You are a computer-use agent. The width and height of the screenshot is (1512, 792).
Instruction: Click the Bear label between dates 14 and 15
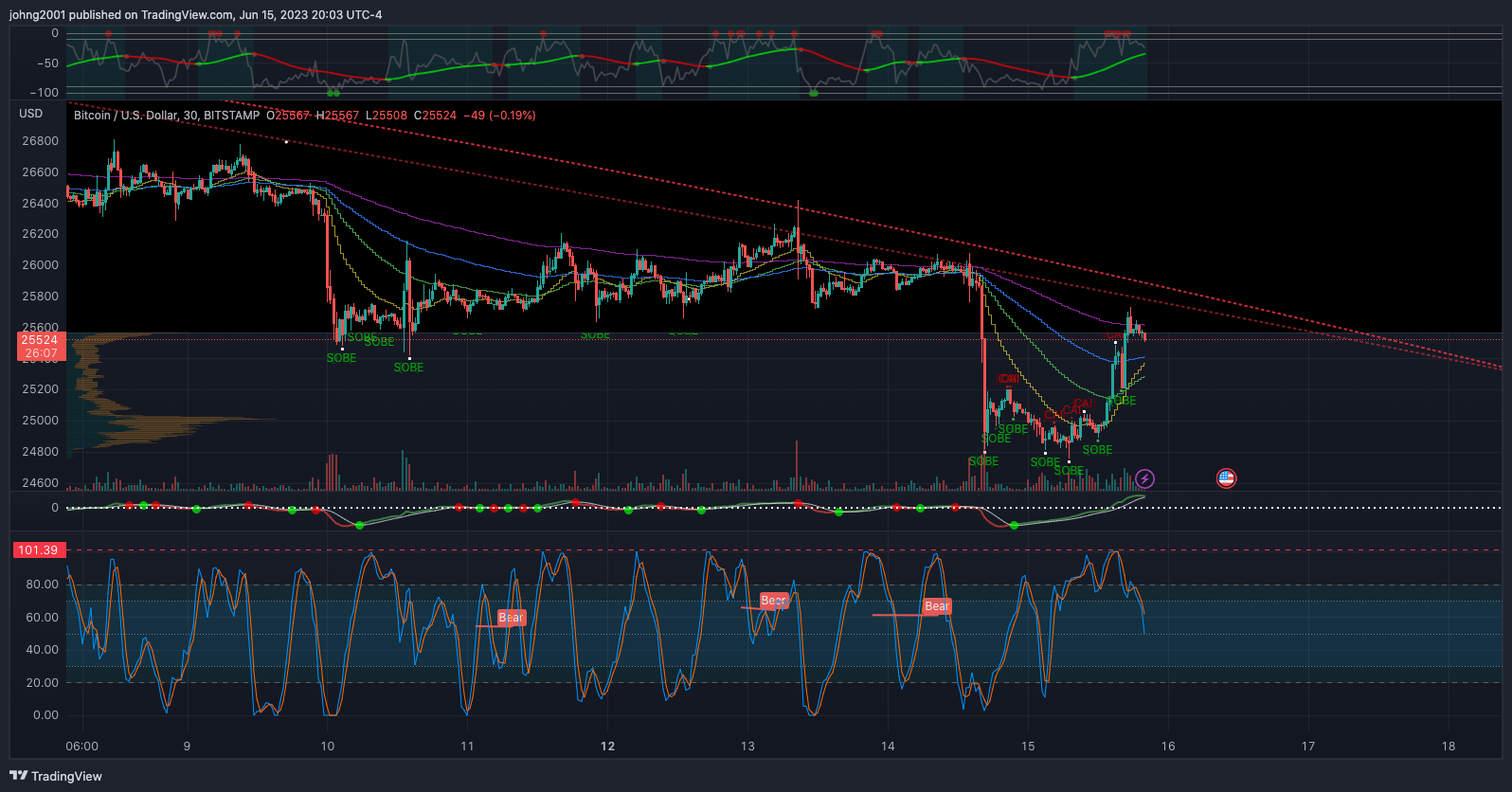(937, 606)
